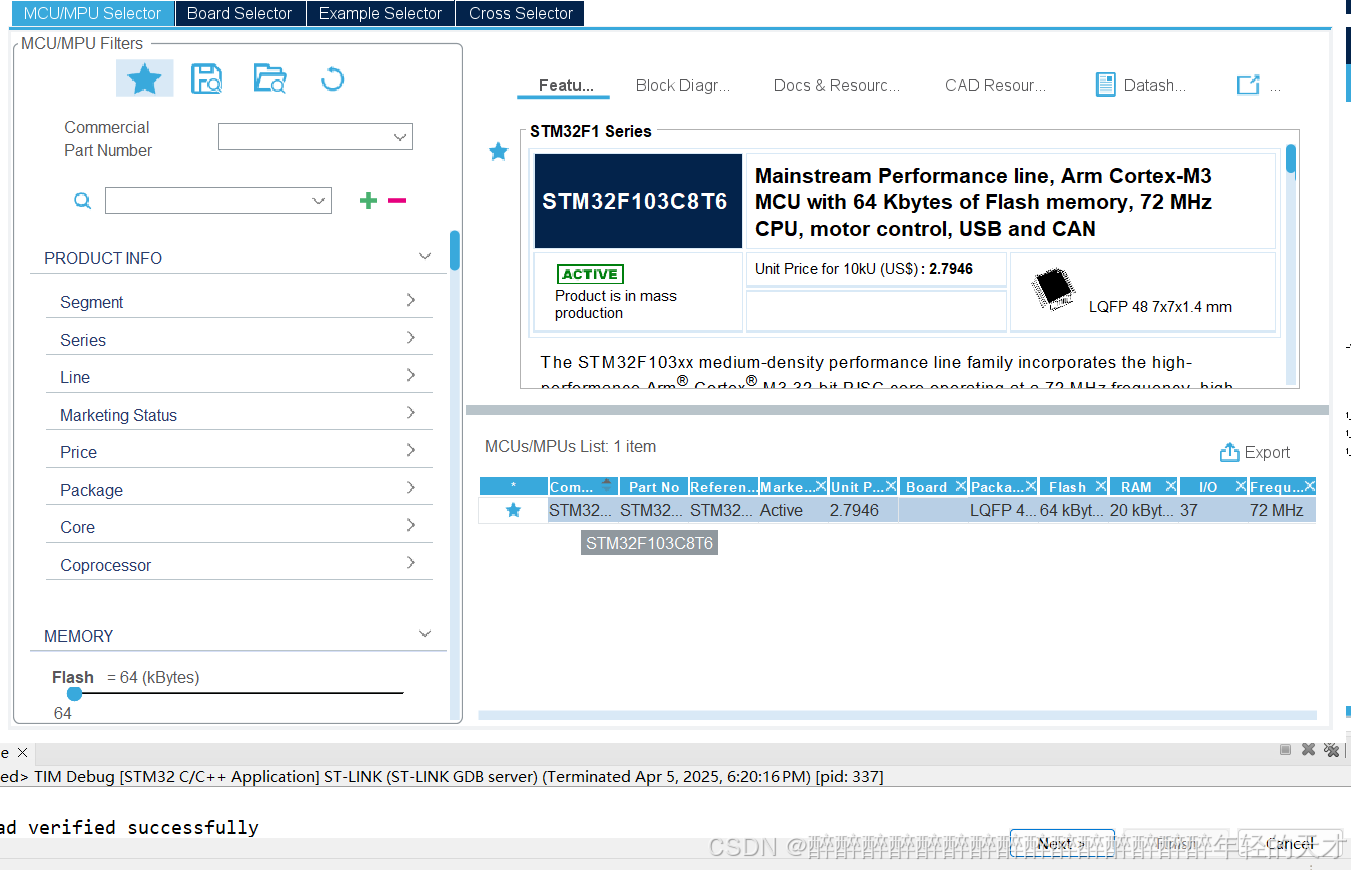Click the green plus icon
This screenshot has height=870, width=1351.
pyautogui.click(x=368, y=200)
